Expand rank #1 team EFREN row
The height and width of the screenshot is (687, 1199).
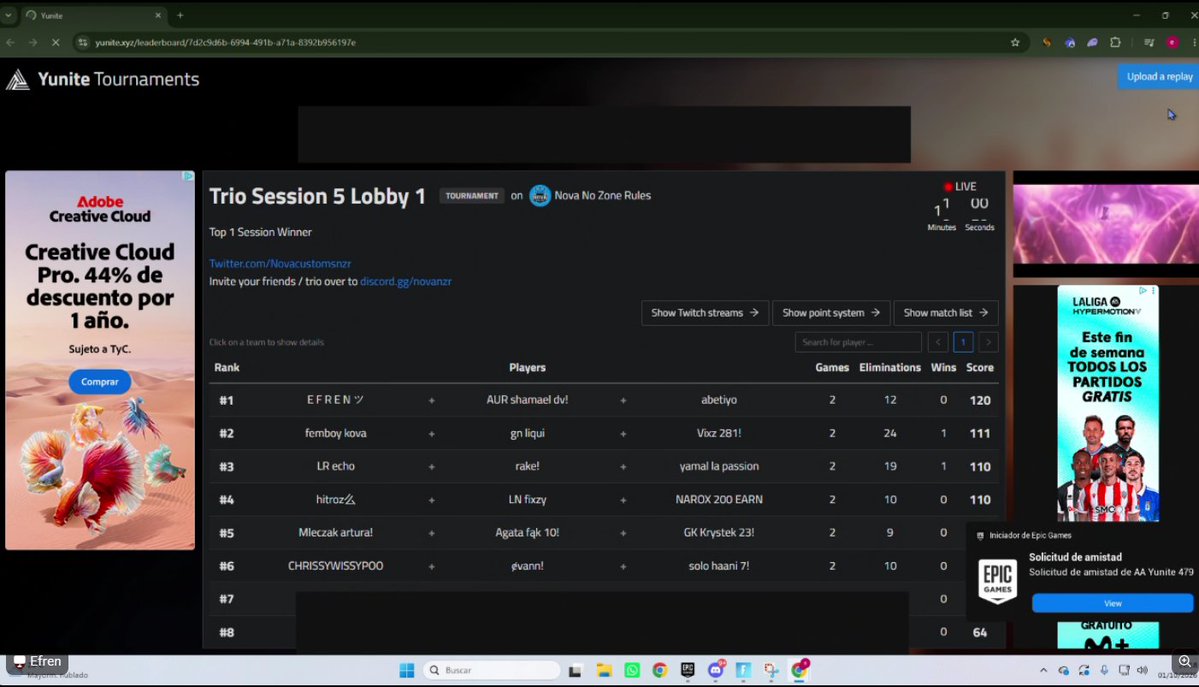tap(604, 400)
